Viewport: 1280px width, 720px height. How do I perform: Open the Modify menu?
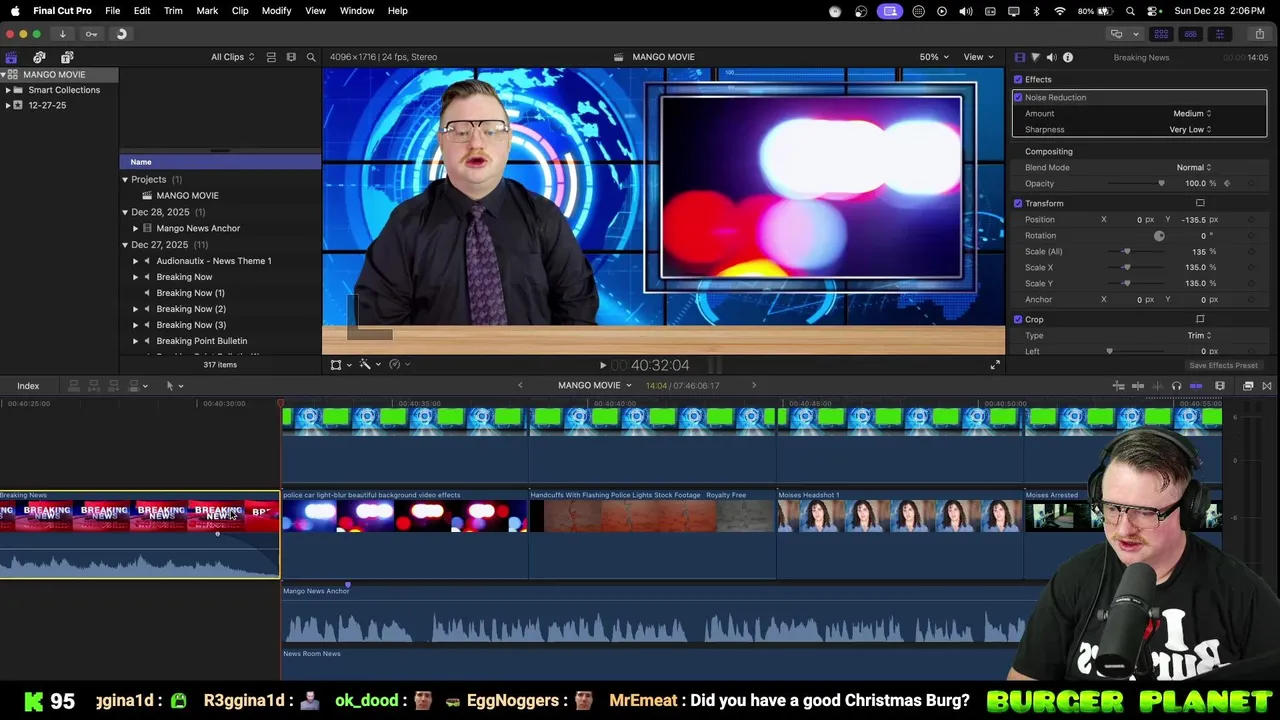pyautogui.click(x=276, y=10)
